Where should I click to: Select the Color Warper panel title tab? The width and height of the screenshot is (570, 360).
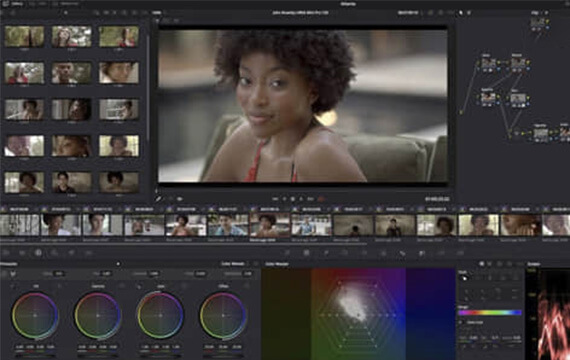coord(277,264)
